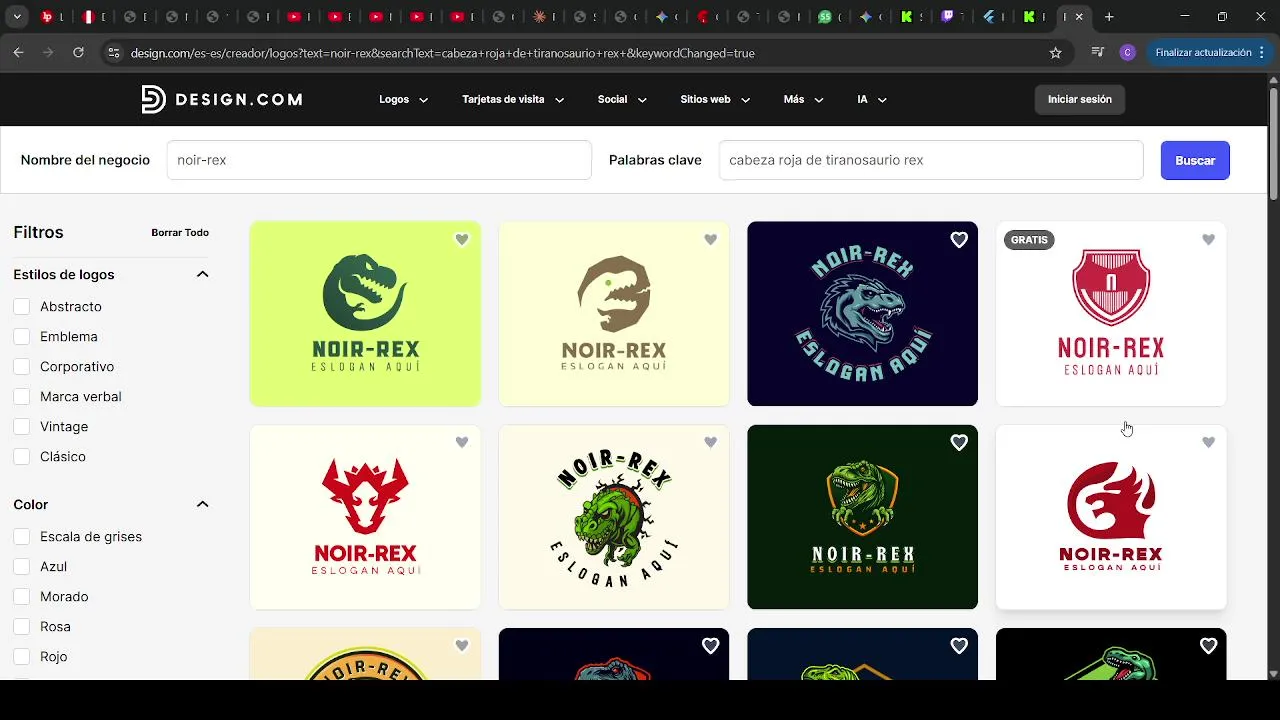The width and height of the screenshot is (1280, 720).
Task: Bookmark this page with the star icon
Action: 1055,53
